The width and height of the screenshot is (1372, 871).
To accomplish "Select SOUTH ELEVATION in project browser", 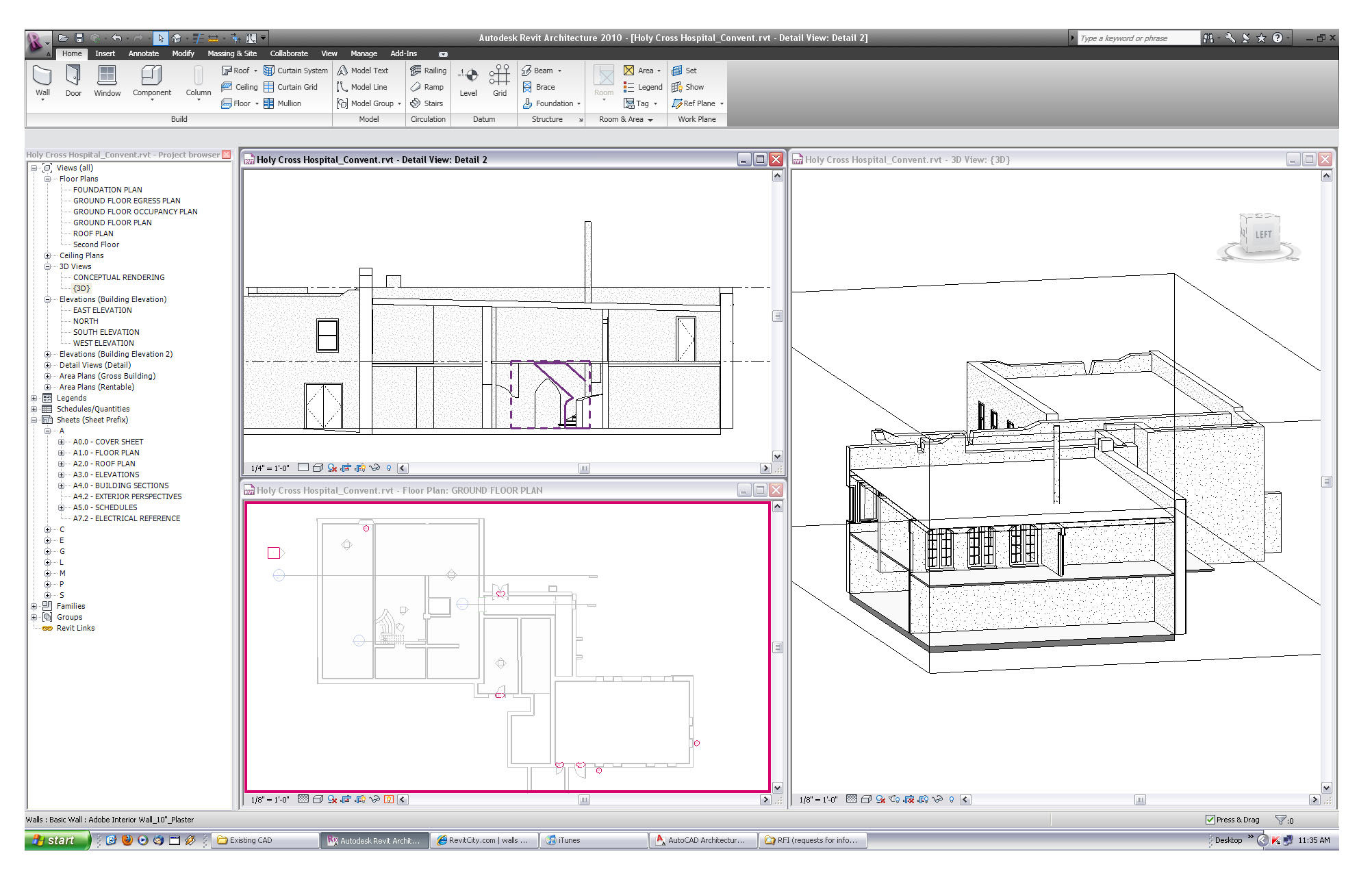I will click(106, 332).
